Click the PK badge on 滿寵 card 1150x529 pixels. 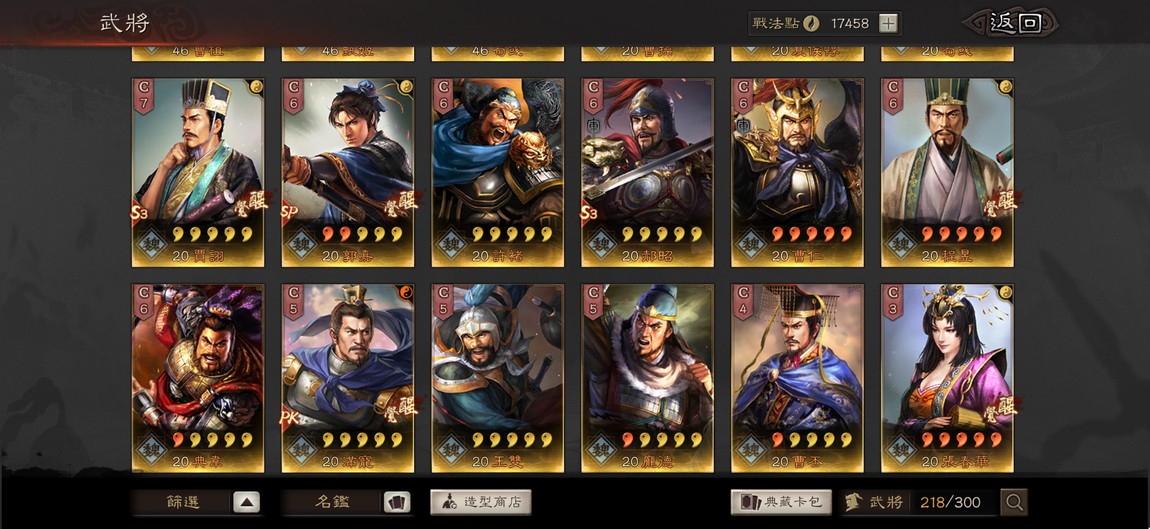(x=290, y=418)
